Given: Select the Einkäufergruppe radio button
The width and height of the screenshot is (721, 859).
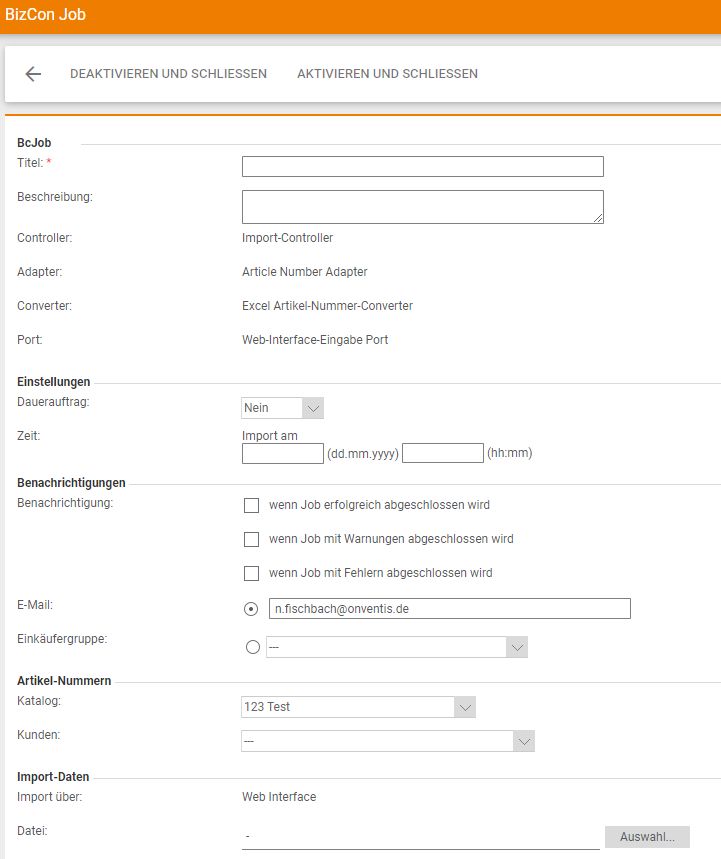Looking at the screenshot, I should [x=252, y=647].
